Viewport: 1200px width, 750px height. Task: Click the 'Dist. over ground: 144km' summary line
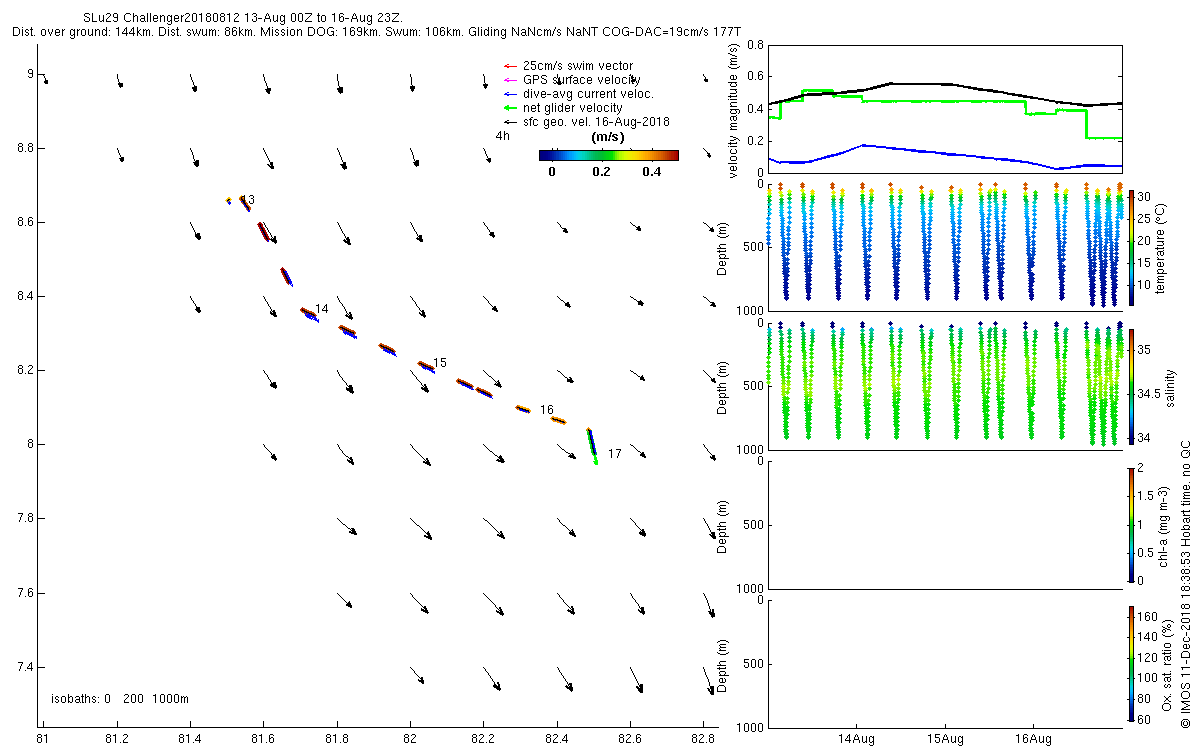click(377, 33)
